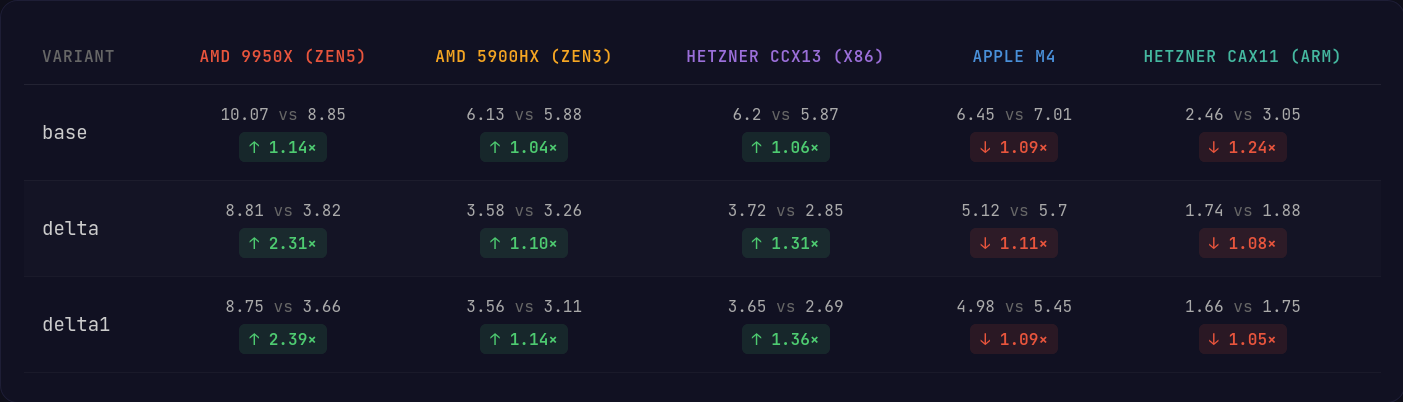Click the green 1.04× speedup badge
The height and width of the screenshot is (402, 1403).
(523, 148)
